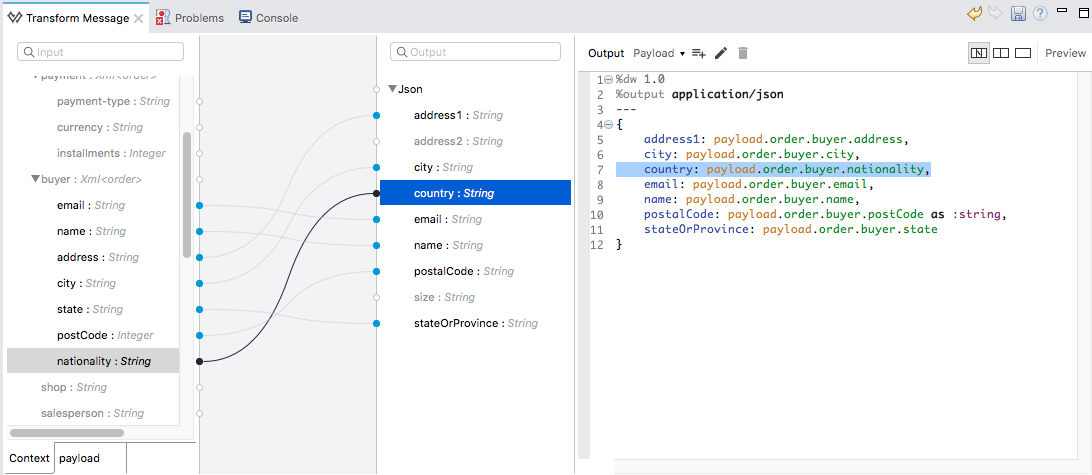Viewport: 1092px width, 475px height.
Task: Click the add new target icon
Action: point(699,53)
